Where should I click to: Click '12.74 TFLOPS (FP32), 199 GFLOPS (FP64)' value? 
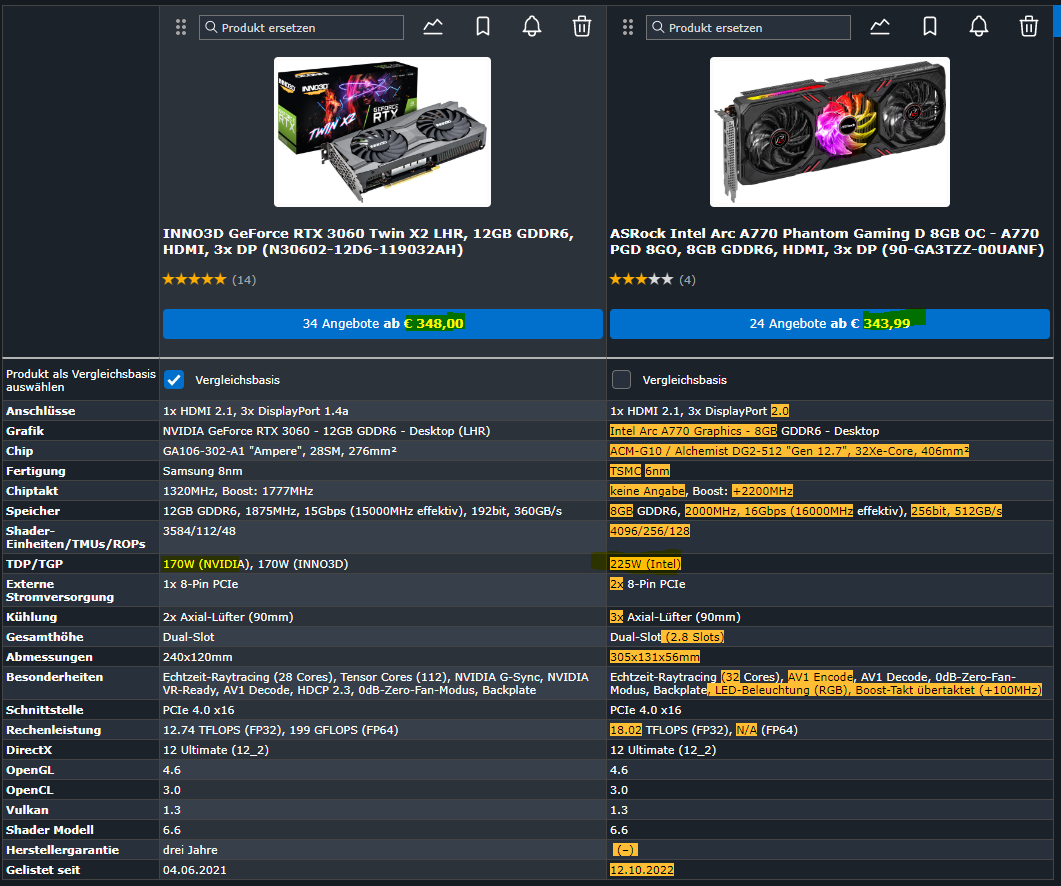280,730
